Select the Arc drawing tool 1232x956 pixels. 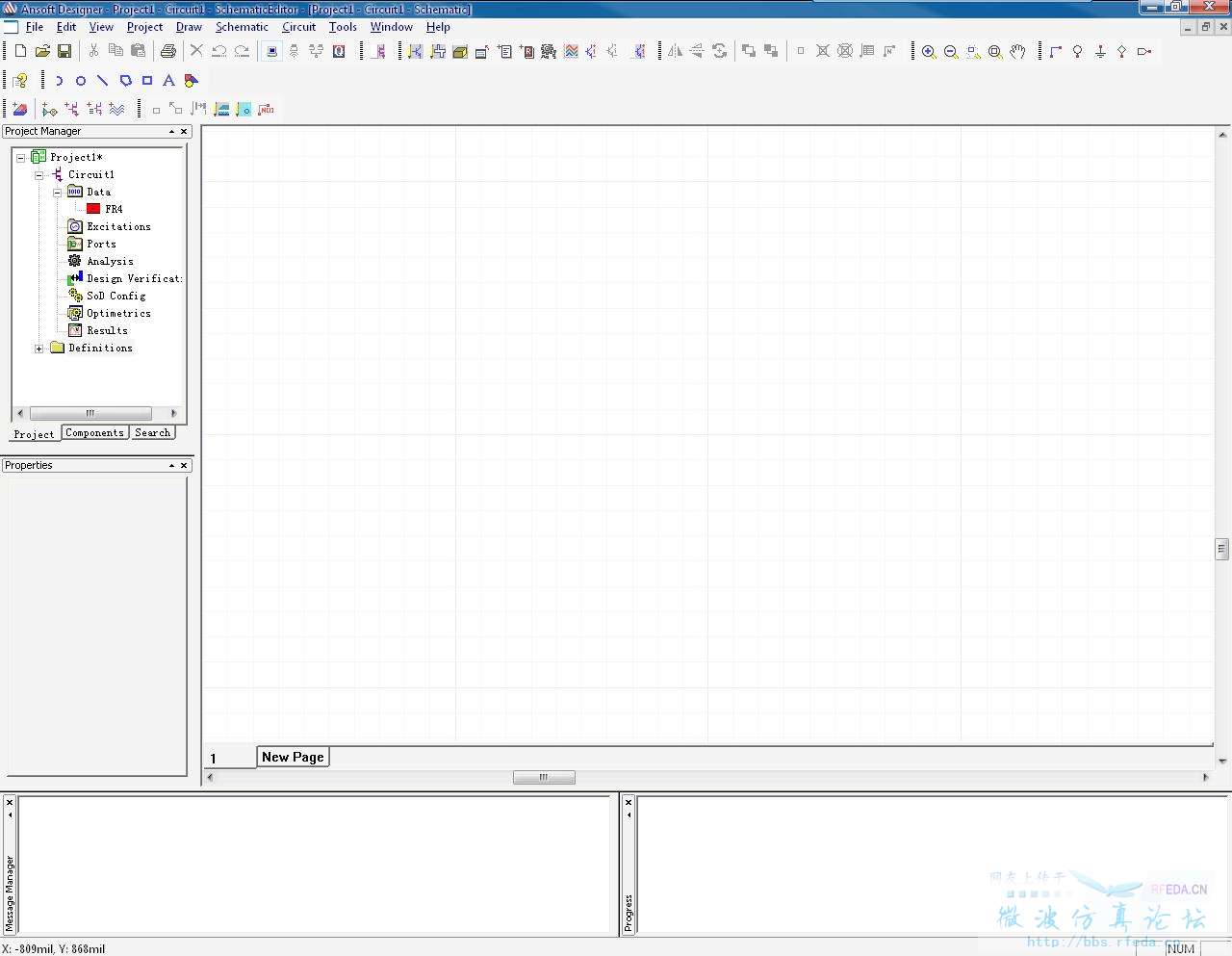(59, 81)
